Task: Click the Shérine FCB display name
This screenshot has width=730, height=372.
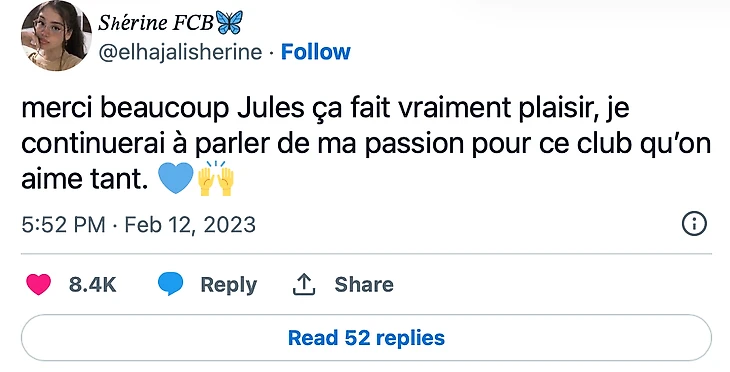Action: [155, 23]
